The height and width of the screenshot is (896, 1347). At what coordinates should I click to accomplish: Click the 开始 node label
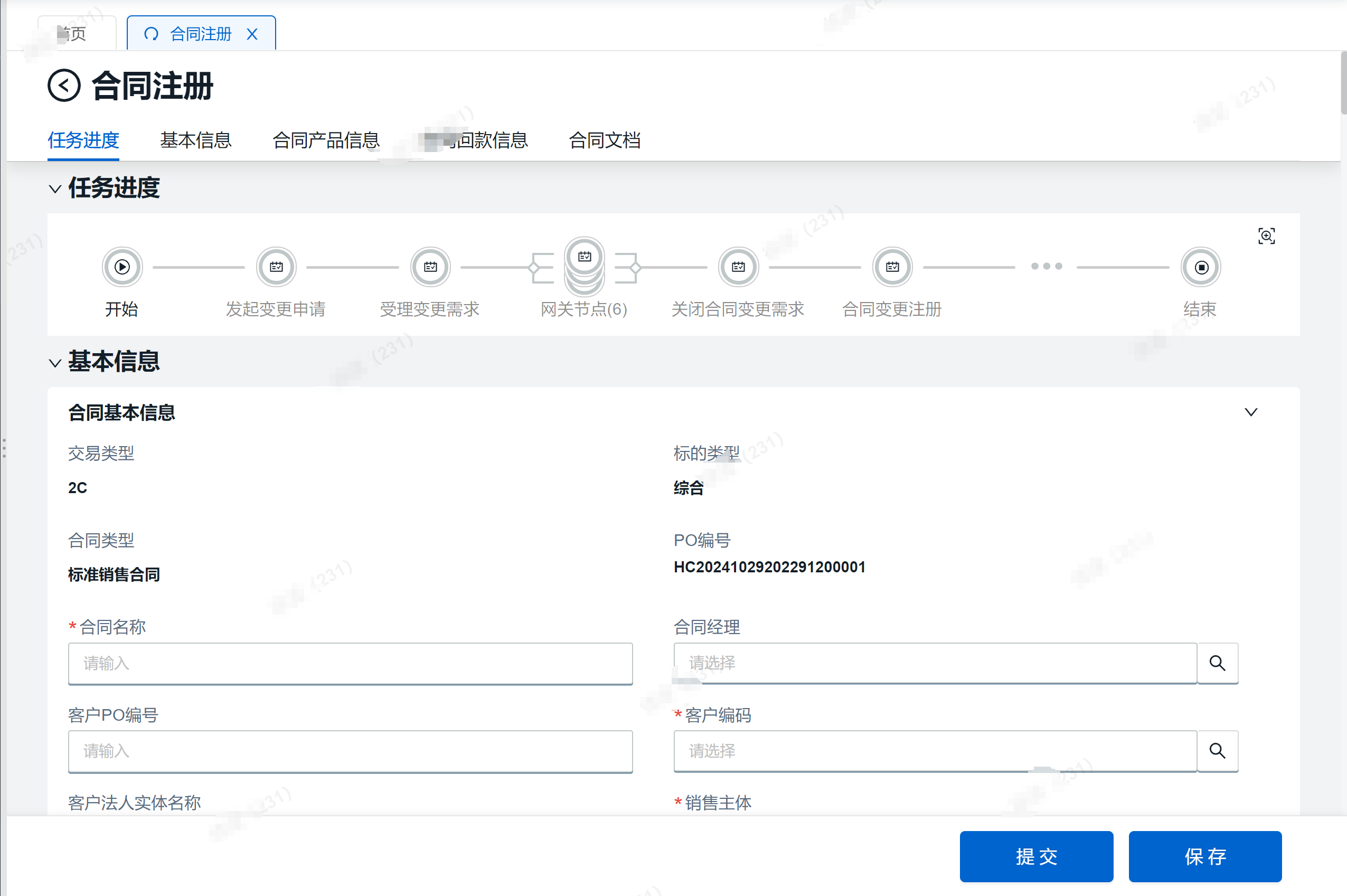click(122, 309)
